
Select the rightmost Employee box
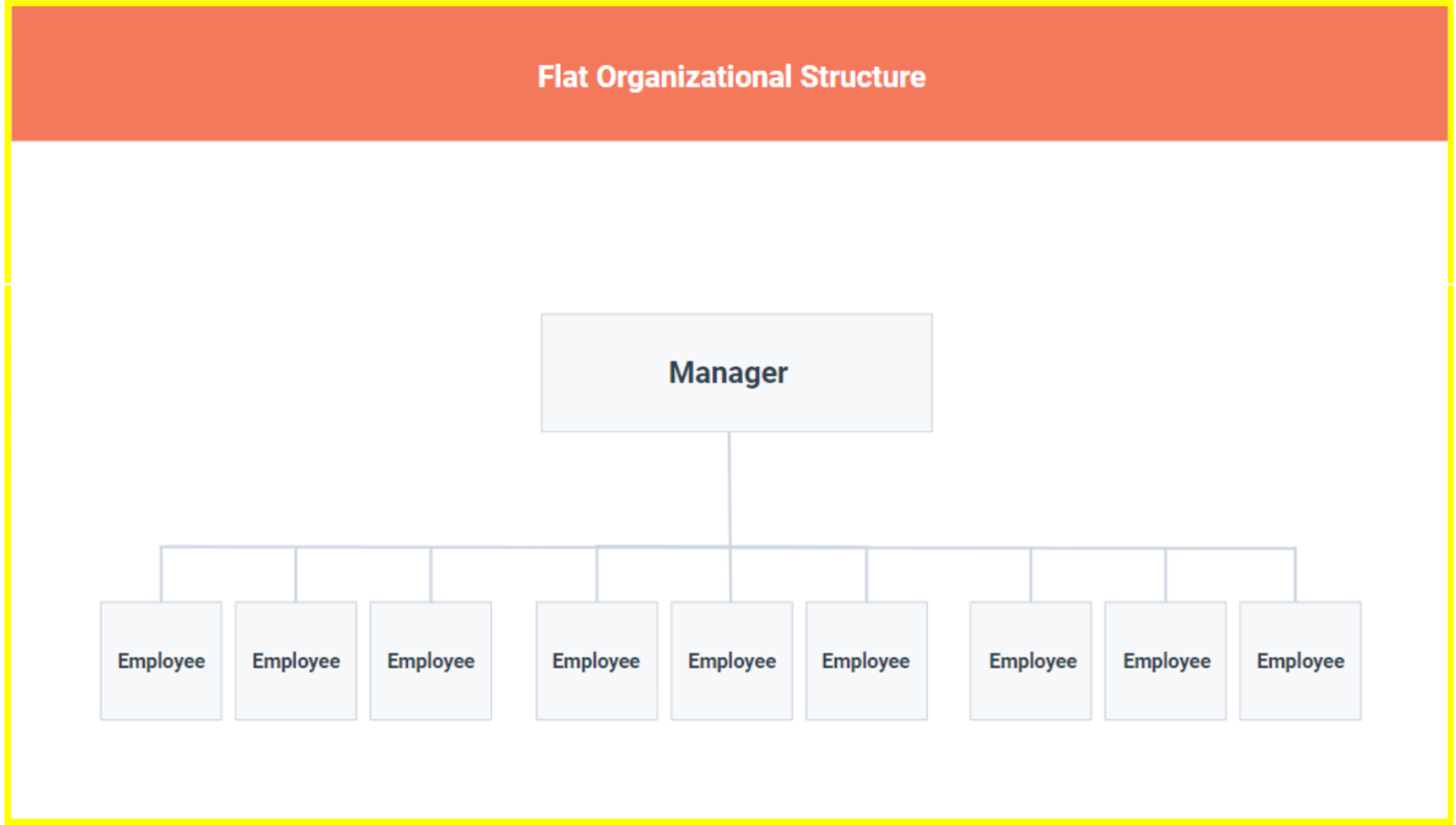point(1300,660)
